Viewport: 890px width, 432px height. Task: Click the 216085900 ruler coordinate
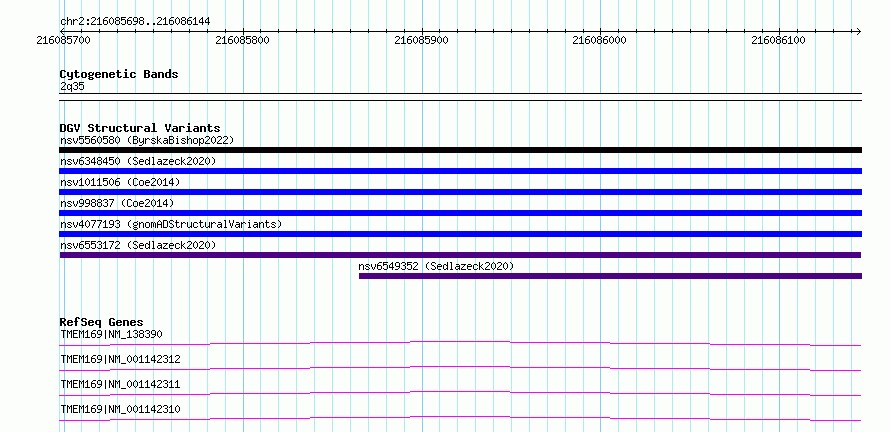coord(421,40)
